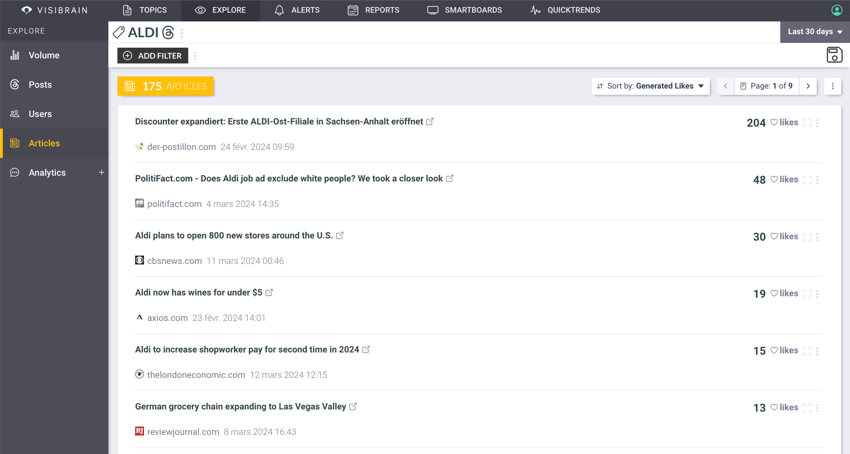Open the Aldi wines under $5 article
Screen dimensions: 850x454
pos(198,292)
